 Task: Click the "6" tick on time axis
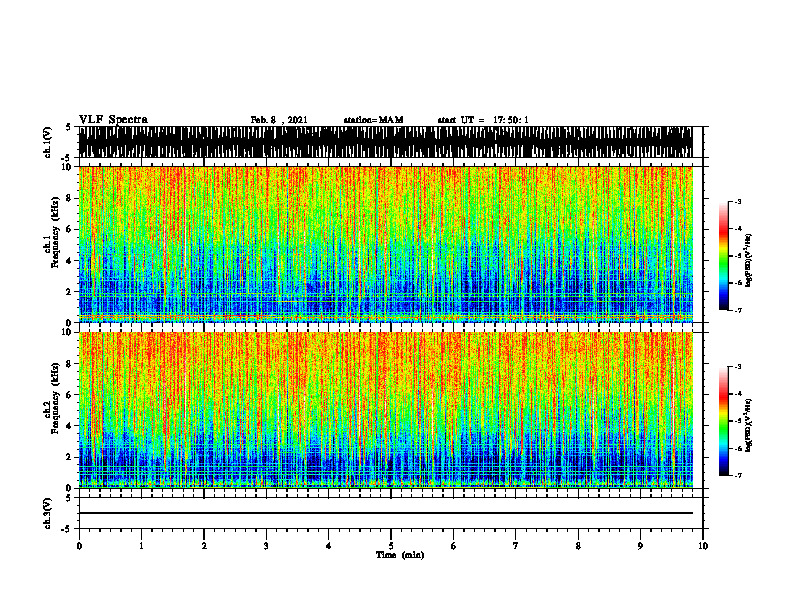454,546
